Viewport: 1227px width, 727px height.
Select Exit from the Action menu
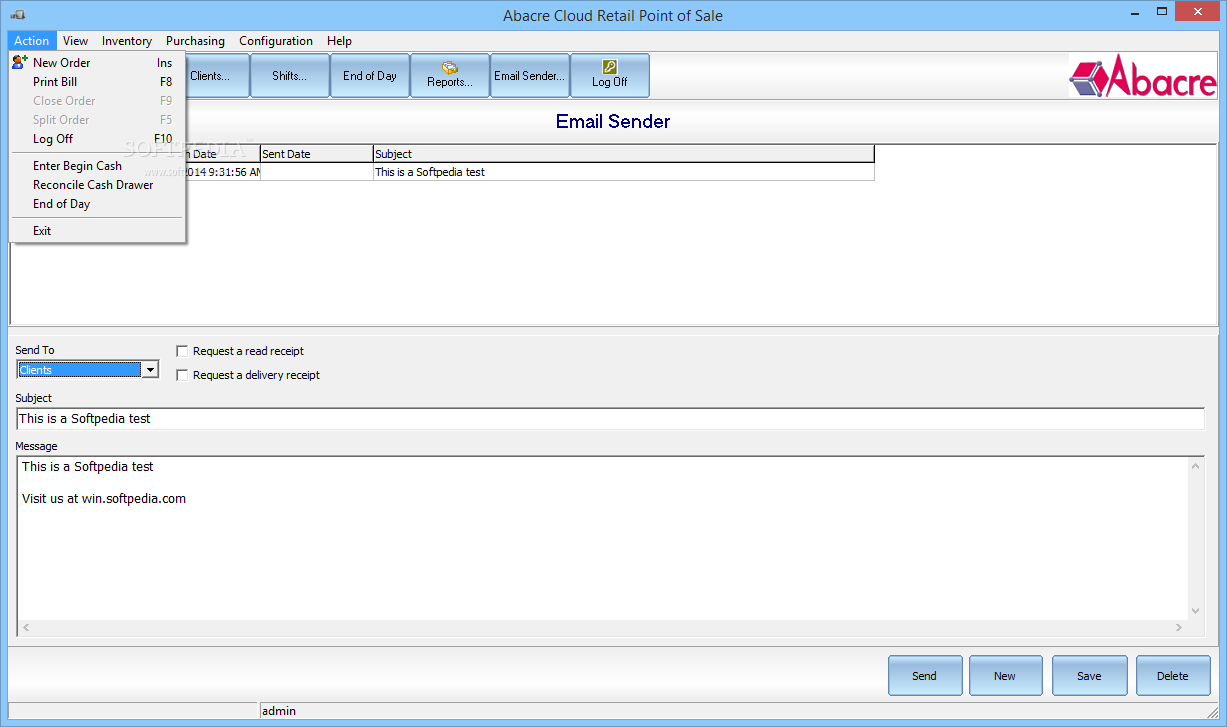click(x=97, y=231)
